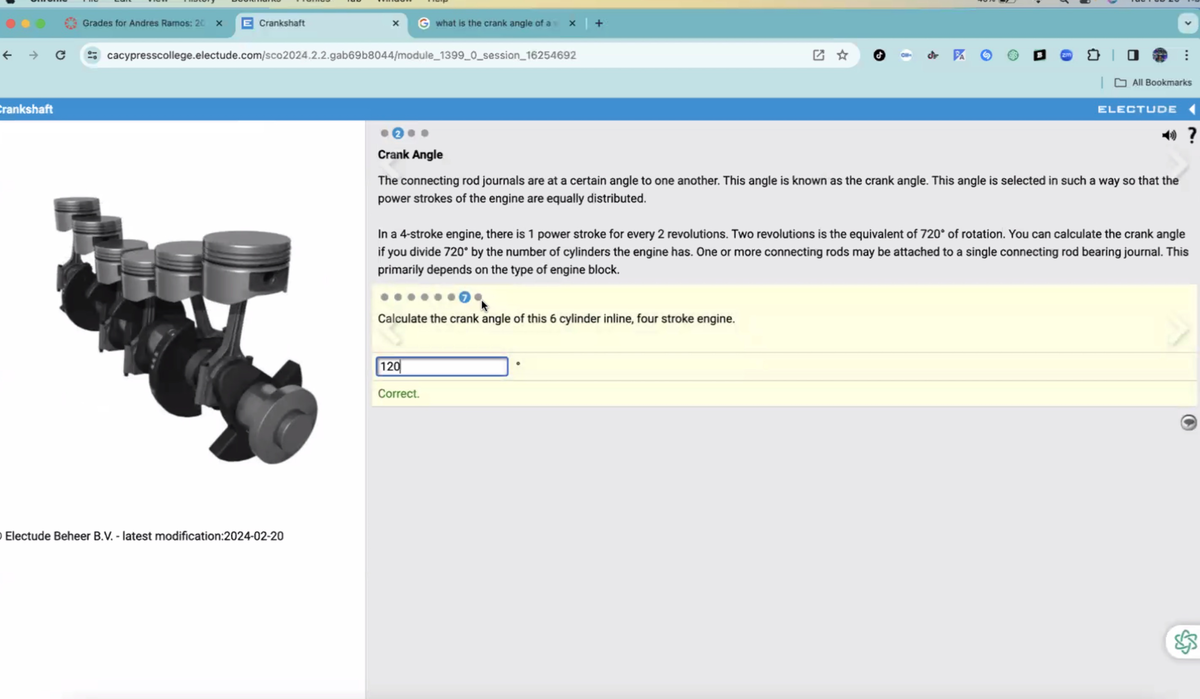The image size is (1200, 699).
Task: Bookmark this page with star icon
Action: click(x=842, y=55)
